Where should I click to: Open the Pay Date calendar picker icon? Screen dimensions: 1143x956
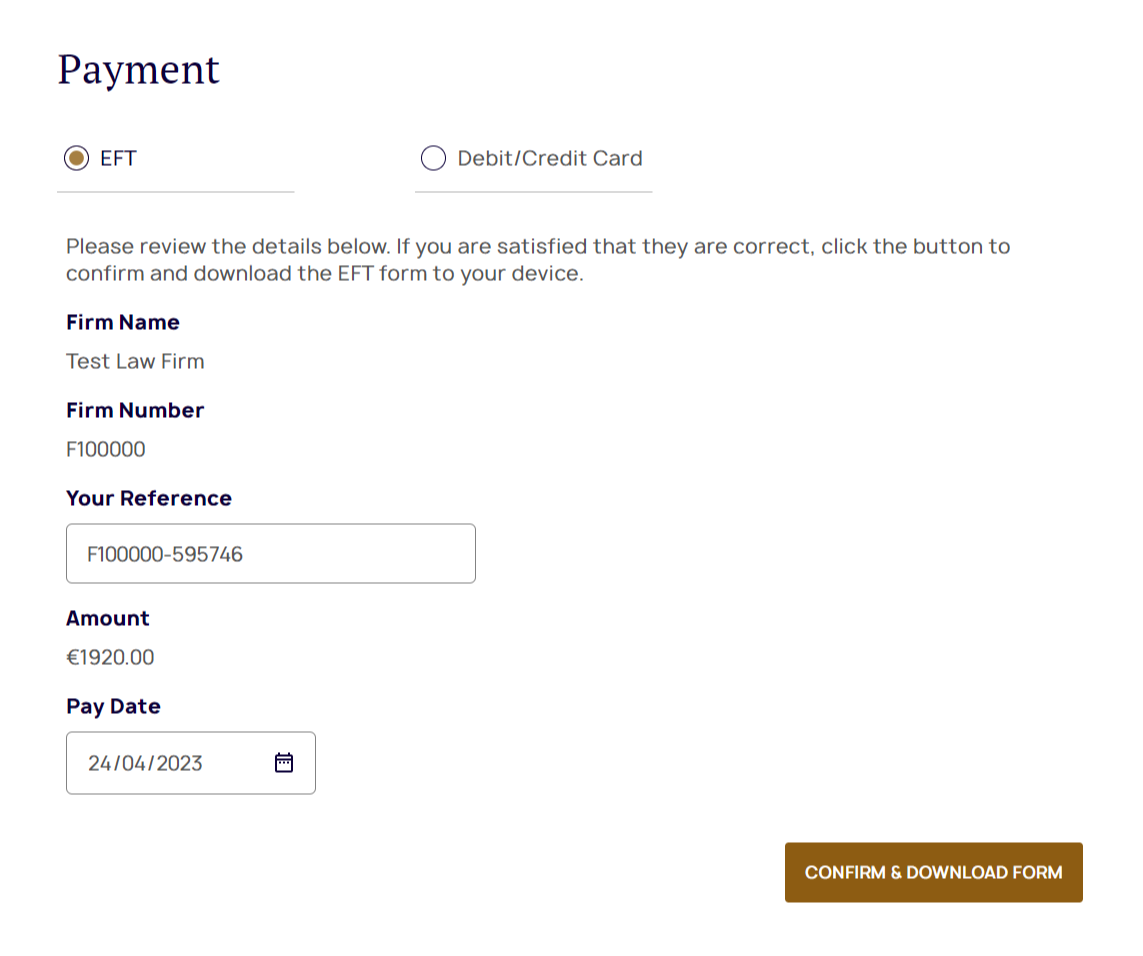click(x=284, y=763)
